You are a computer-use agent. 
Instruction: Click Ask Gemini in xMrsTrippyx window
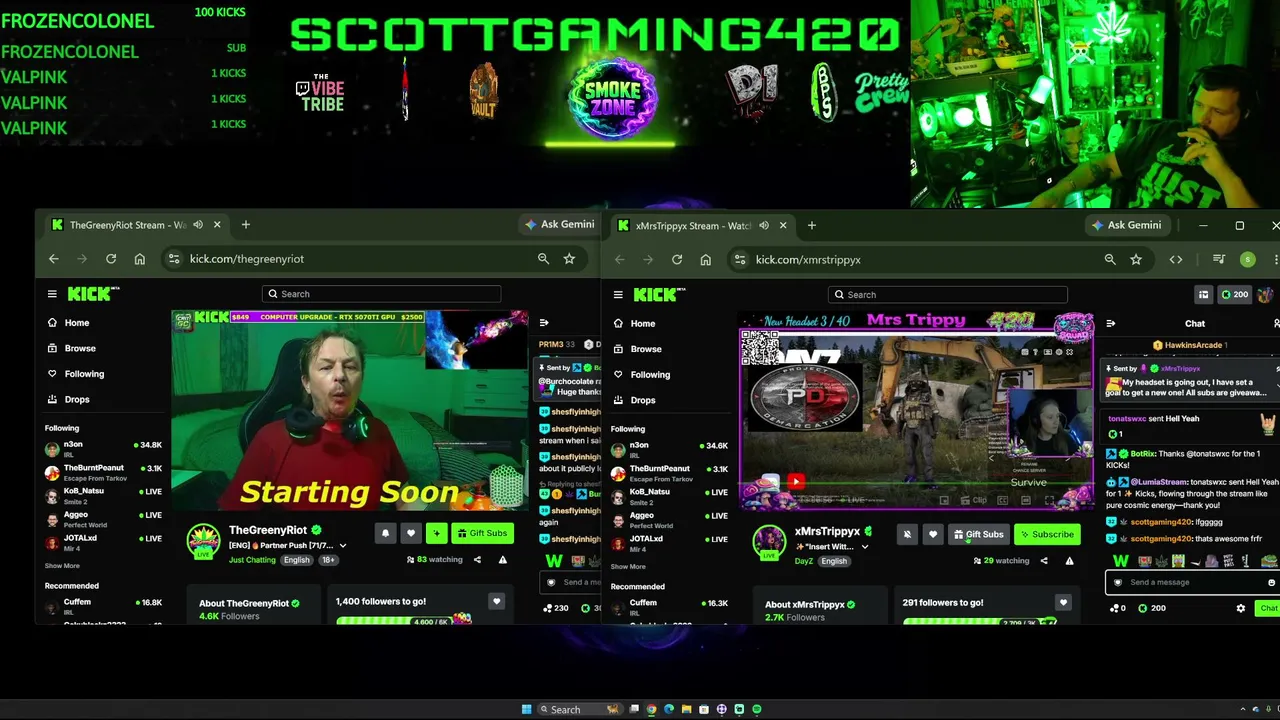point(1127,225)
